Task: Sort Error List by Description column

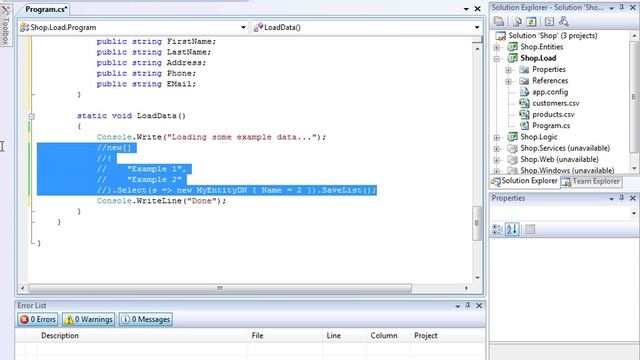Action: [x=142, y=336]
